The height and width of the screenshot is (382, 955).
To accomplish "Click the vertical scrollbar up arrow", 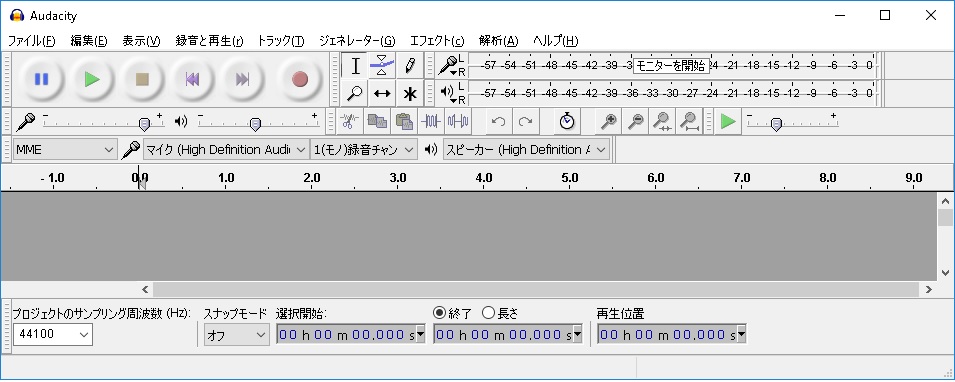I will tap(945, 201).
